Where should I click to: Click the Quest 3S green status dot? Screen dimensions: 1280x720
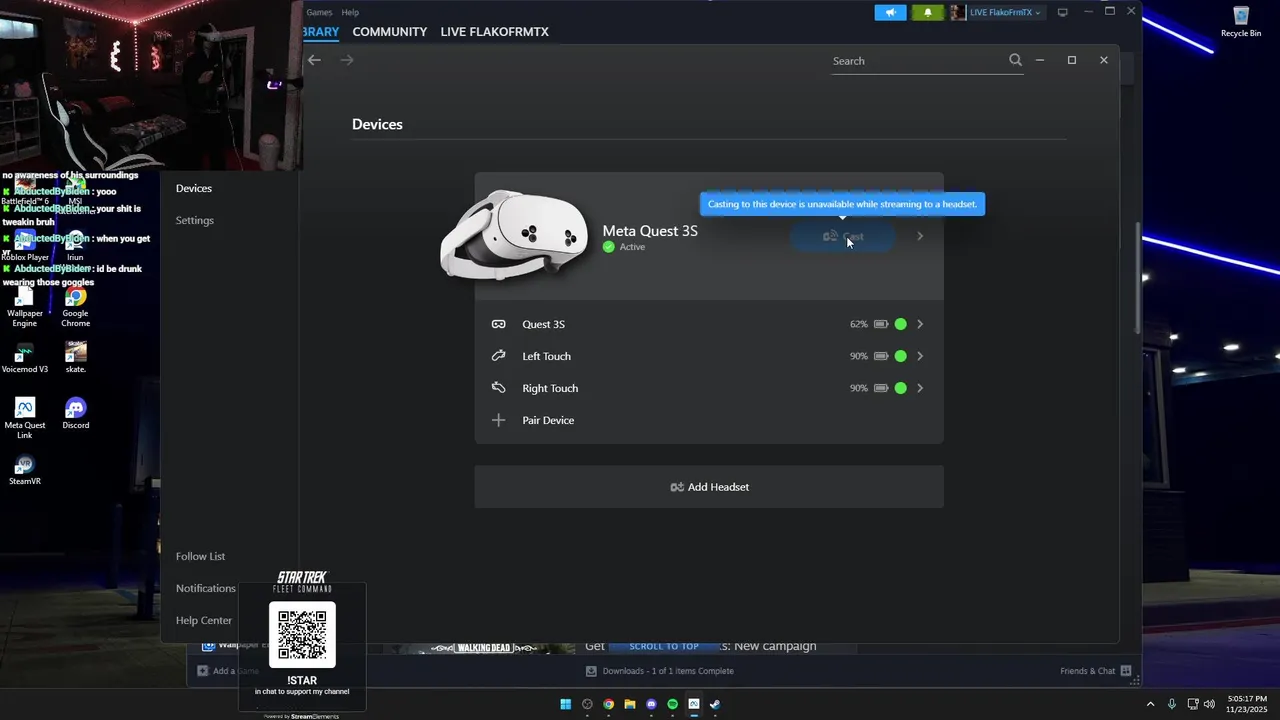pyautogui.click(x=901, y=324)
